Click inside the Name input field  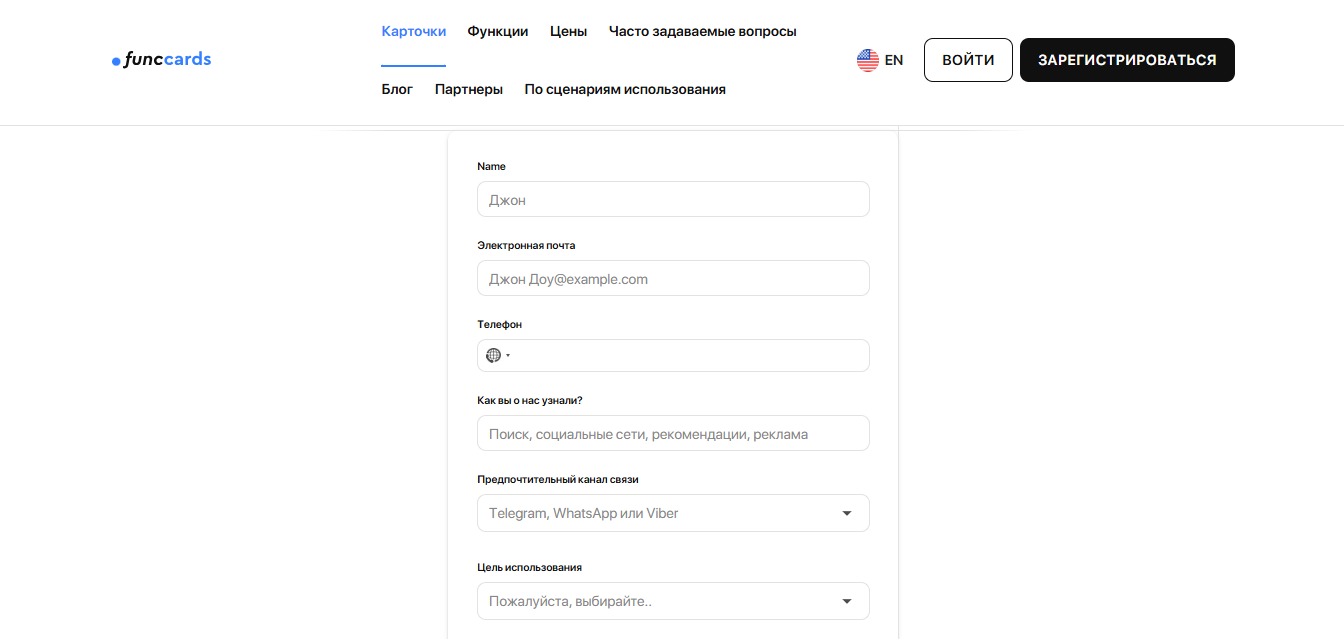pyautogui.click(x=672, y=199)
